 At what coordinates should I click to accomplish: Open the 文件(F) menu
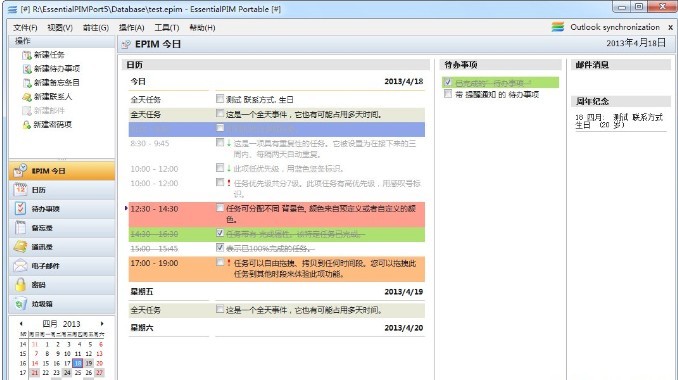pyautogui.click(x=25, y=28)
